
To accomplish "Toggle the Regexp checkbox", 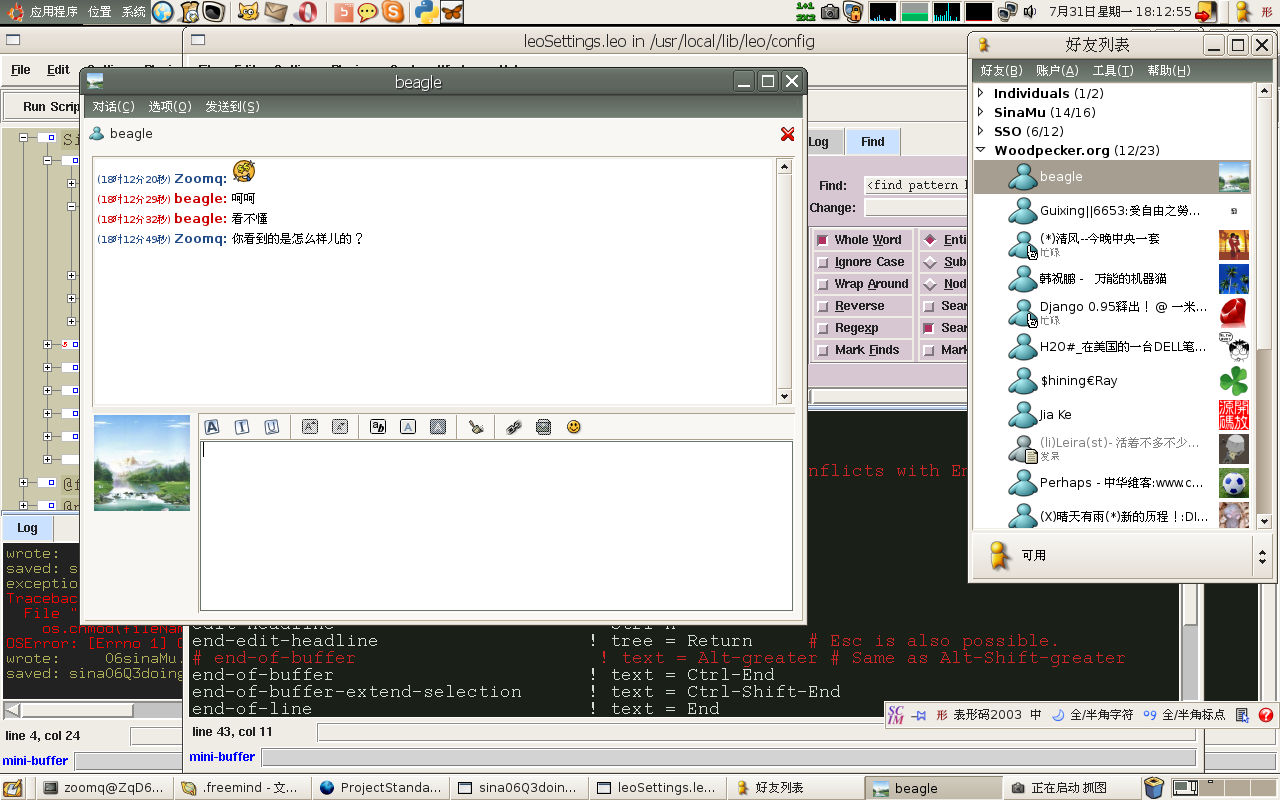I will tap(824, 328).
